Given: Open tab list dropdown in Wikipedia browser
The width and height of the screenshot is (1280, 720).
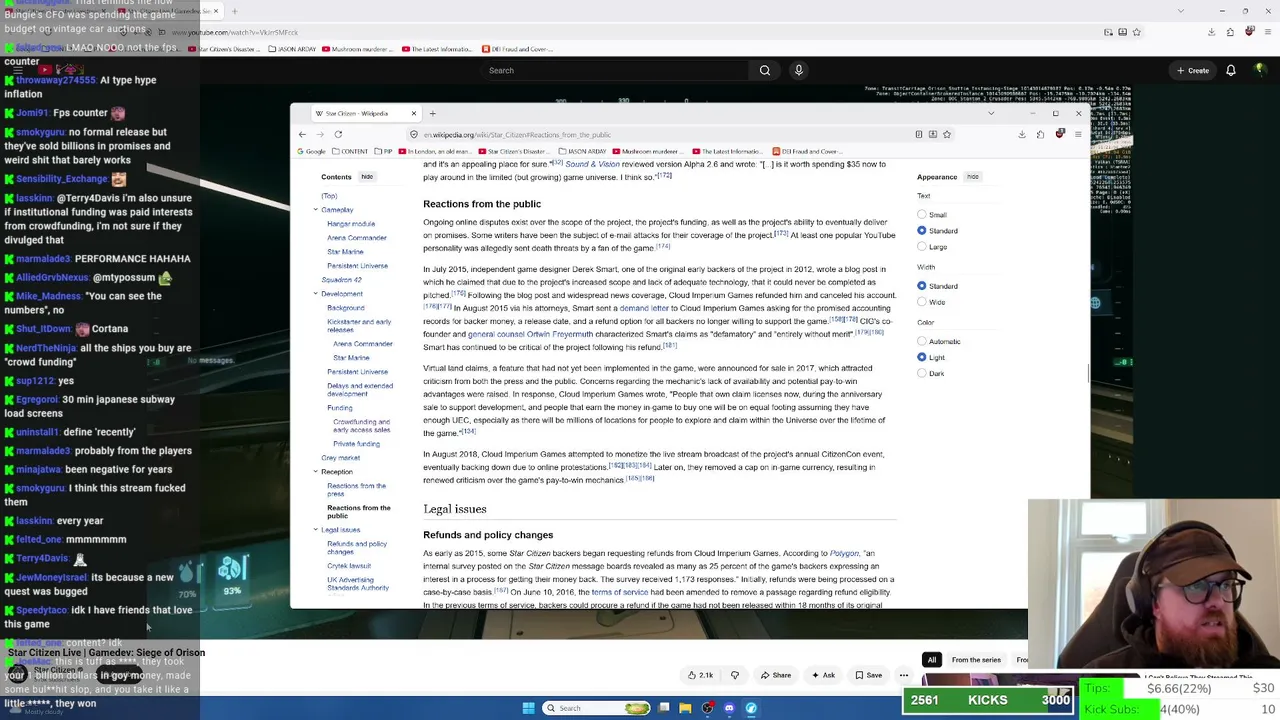Looking at the screenshot, I should click(x=991, y=113).
